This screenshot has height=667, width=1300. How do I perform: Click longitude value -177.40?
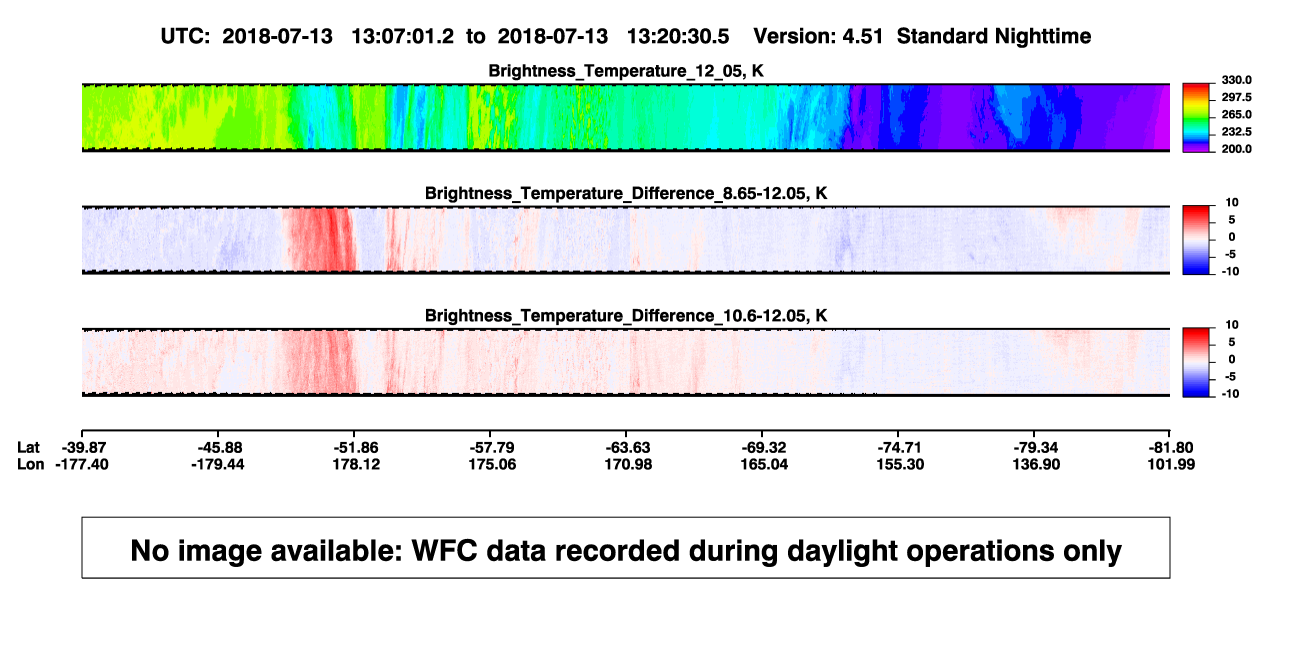[x=82, y=464]
